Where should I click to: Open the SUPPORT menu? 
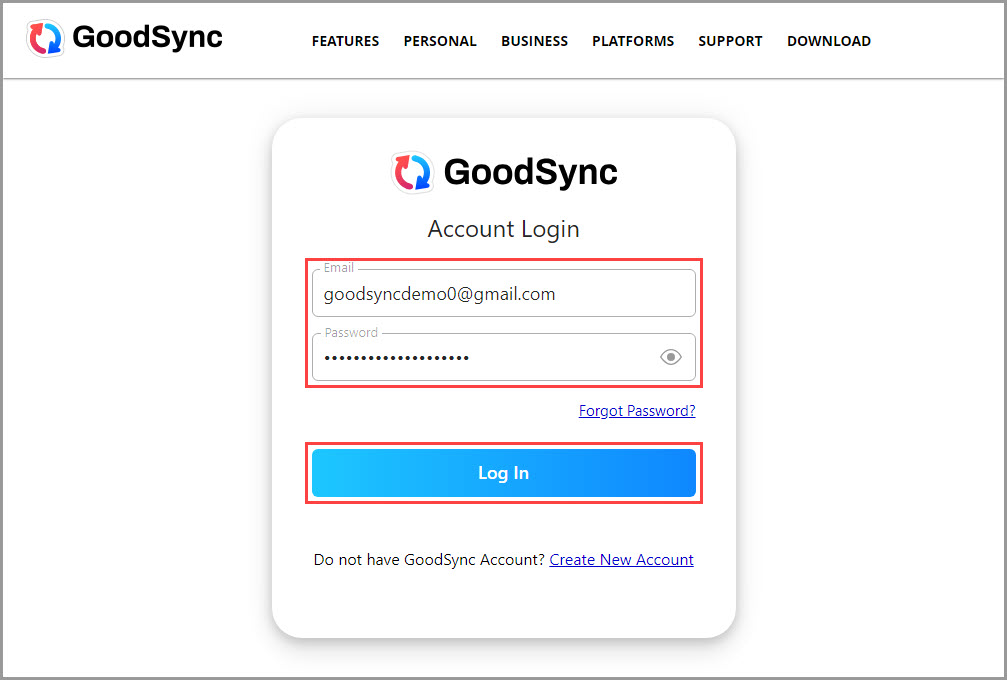point(730,41)
